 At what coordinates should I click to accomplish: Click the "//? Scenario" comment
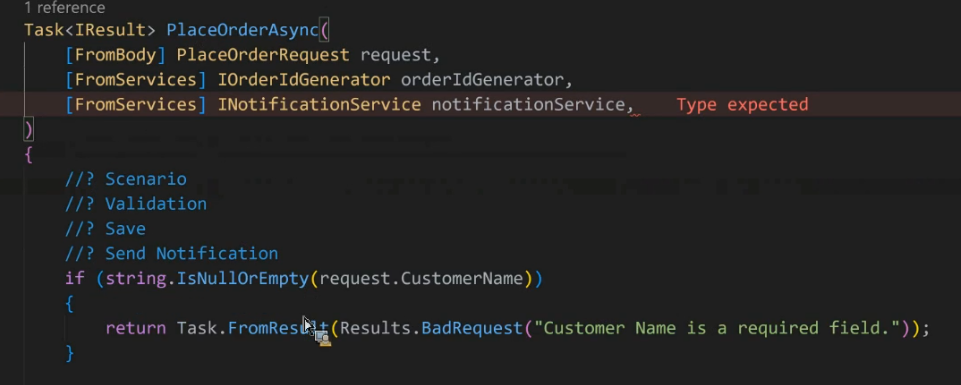(x=126, y=179)
